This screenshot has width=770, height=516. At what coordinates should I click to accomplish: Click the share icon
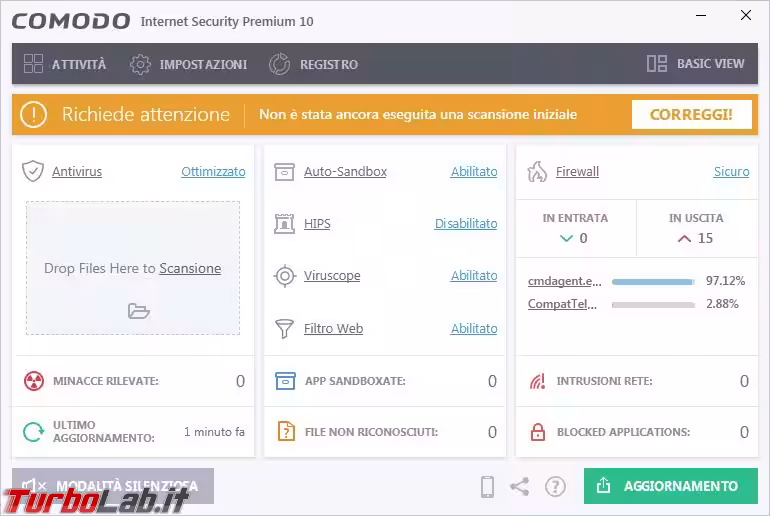[x=520, y=487]
